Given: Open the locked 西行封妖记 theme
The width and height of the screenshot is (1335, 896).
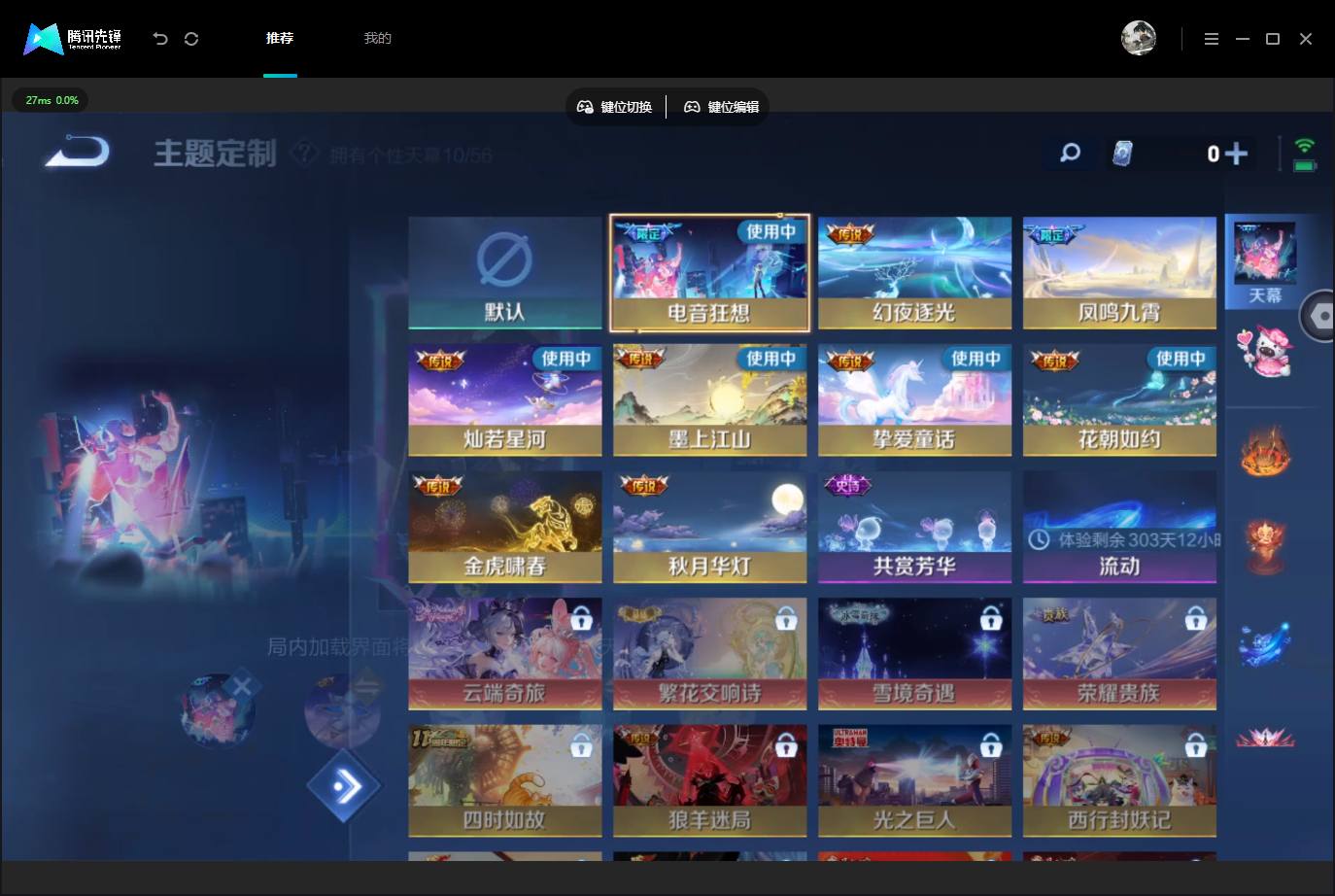Looking at the screenshot, I should point(1119,780).
